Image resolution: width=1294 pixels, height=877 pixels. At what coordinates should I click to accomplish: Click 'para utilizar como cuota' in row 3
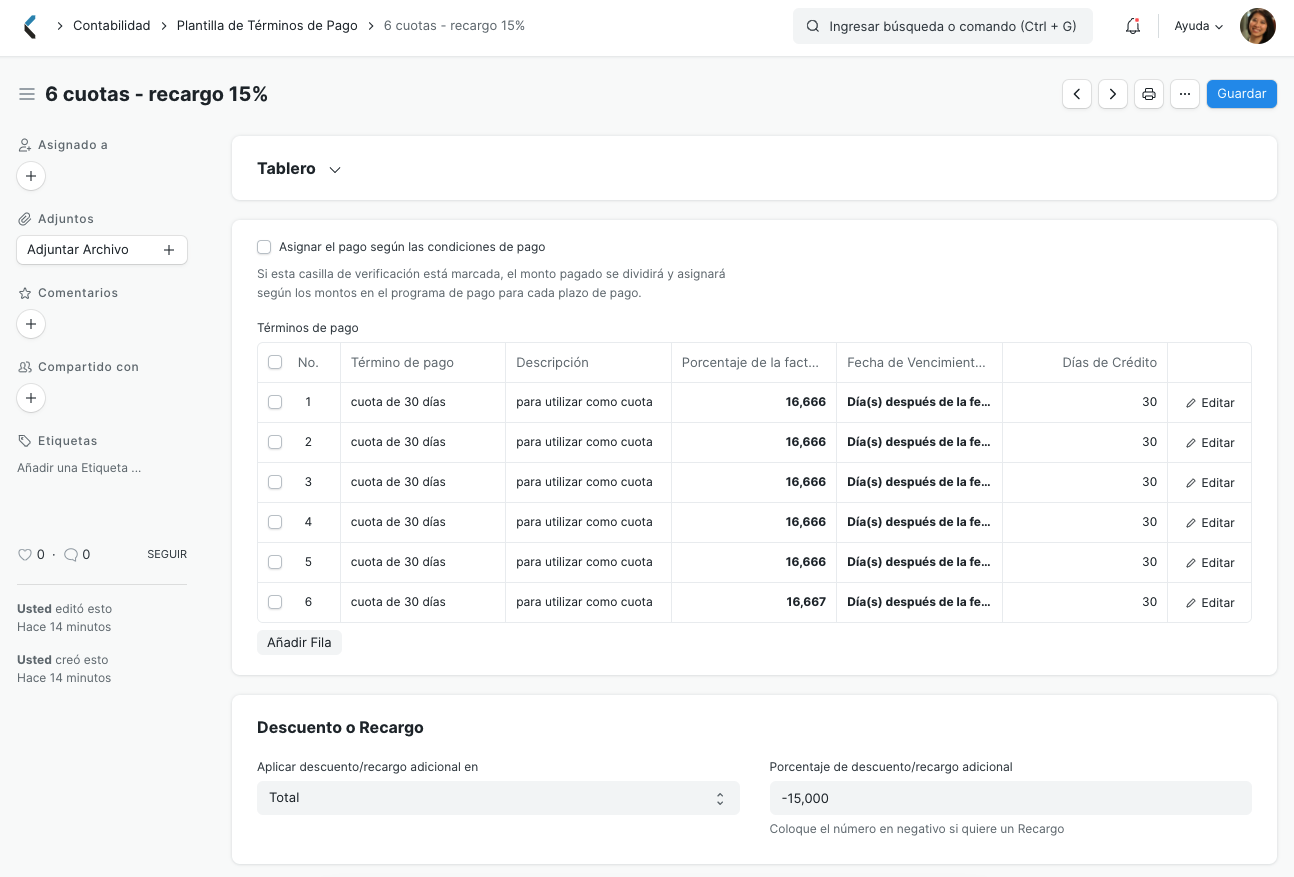tap(584, 482)
